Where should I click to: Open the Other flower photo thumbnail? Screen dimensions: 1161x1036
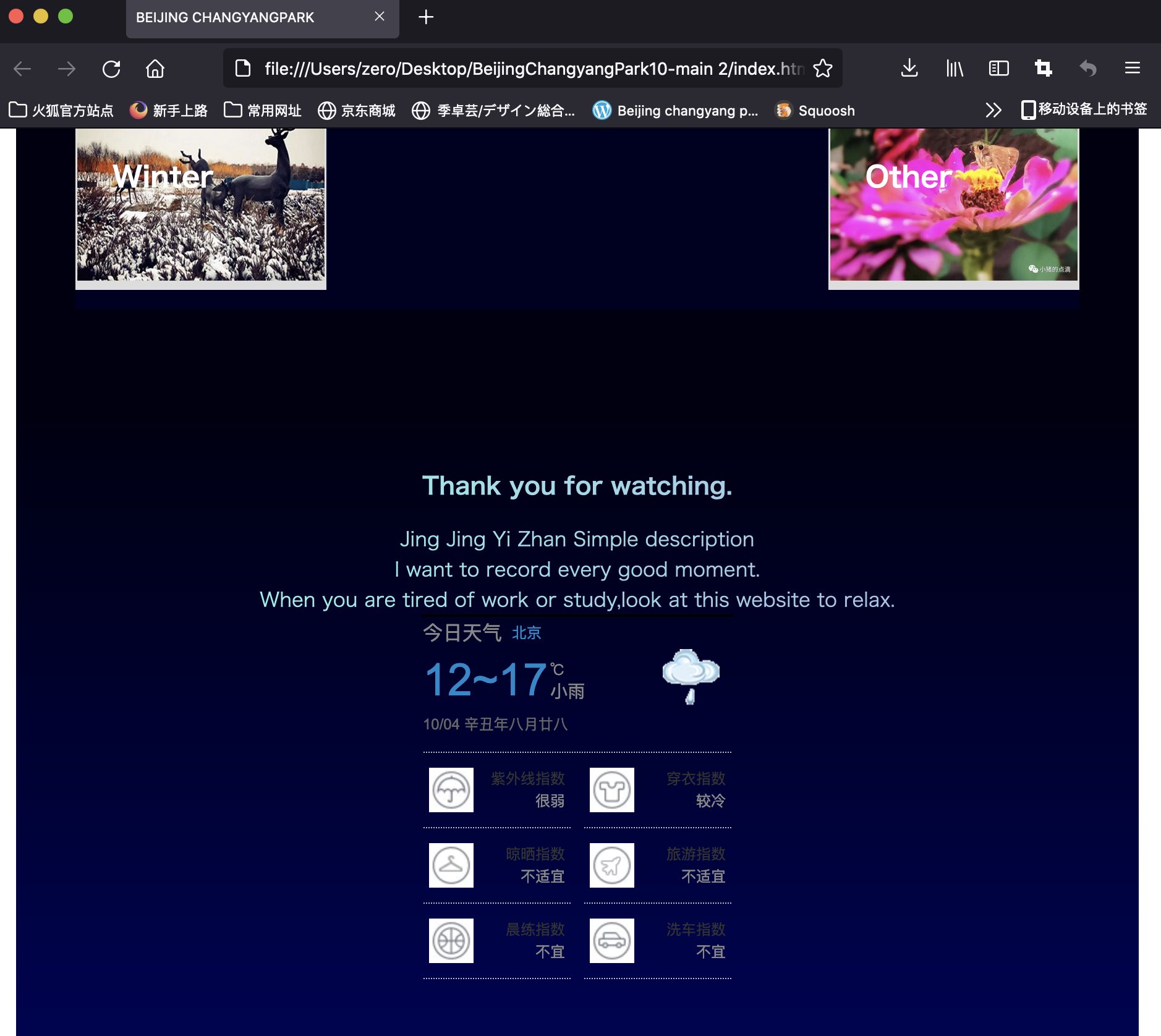point(953,205)
